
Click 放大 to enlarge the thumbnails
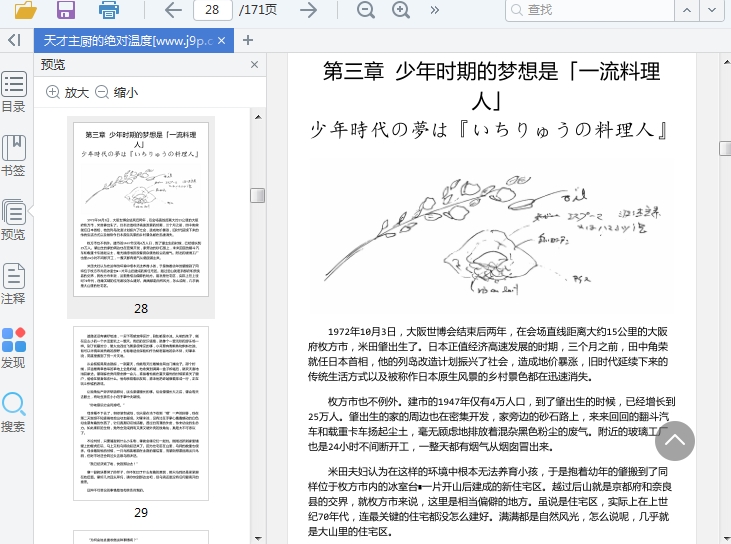pyautogui.click(x=67, y=92)
